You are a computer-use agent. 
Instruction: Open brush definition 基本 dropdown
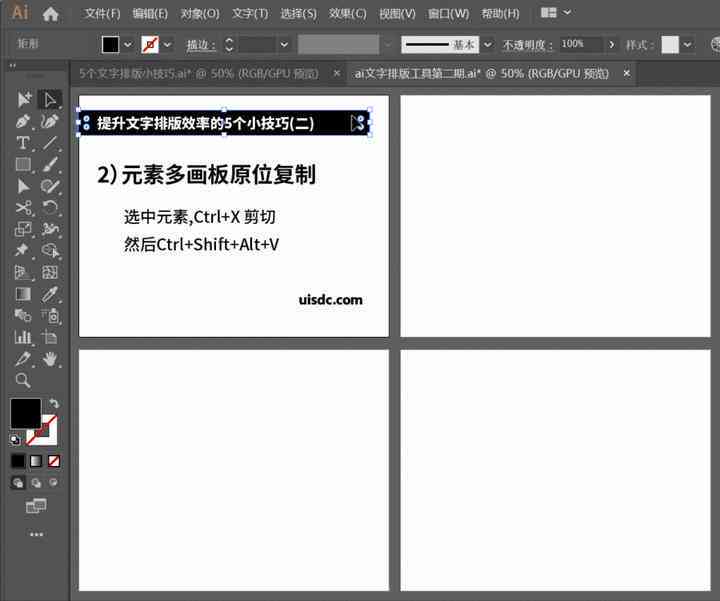(x=488, y=45)
